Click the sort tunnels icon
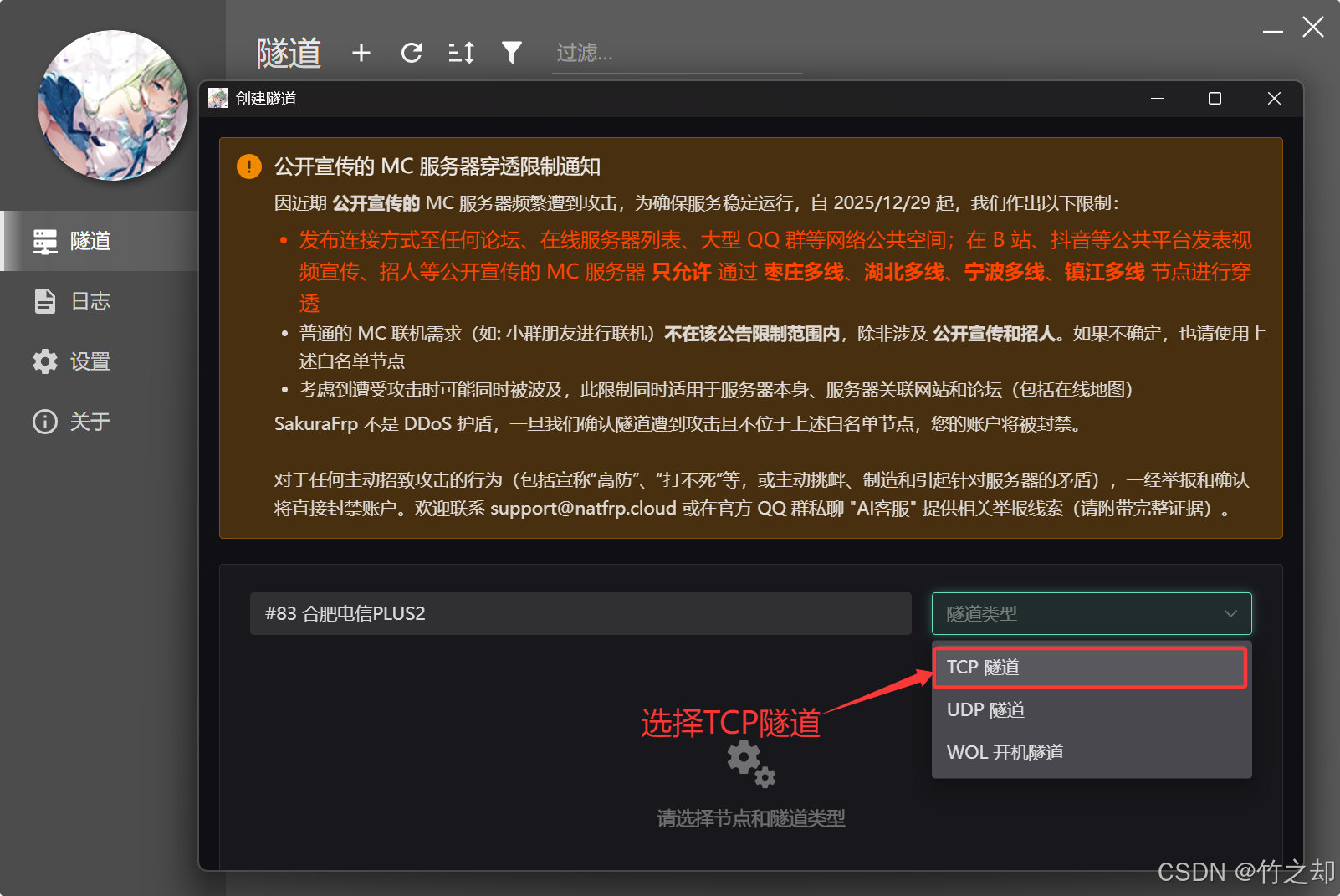 click(461, 52)
